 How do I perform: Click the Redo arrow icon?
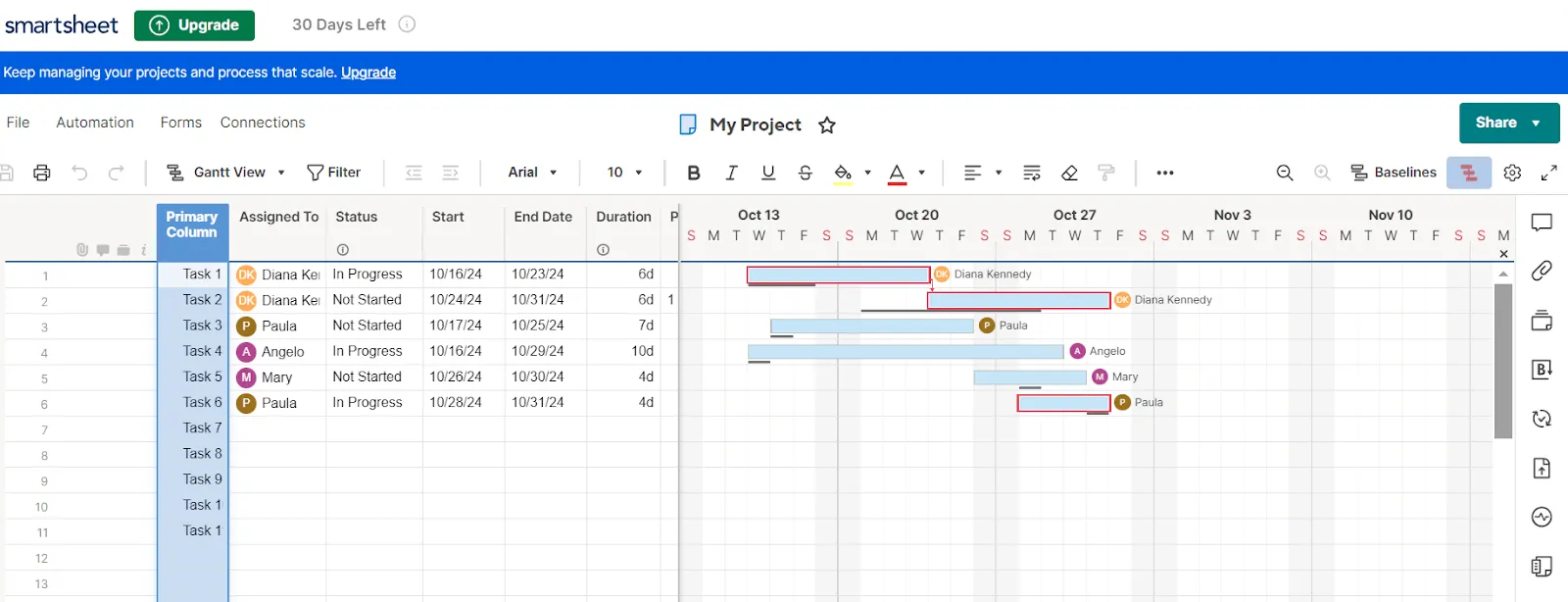[x=116, y=173]
